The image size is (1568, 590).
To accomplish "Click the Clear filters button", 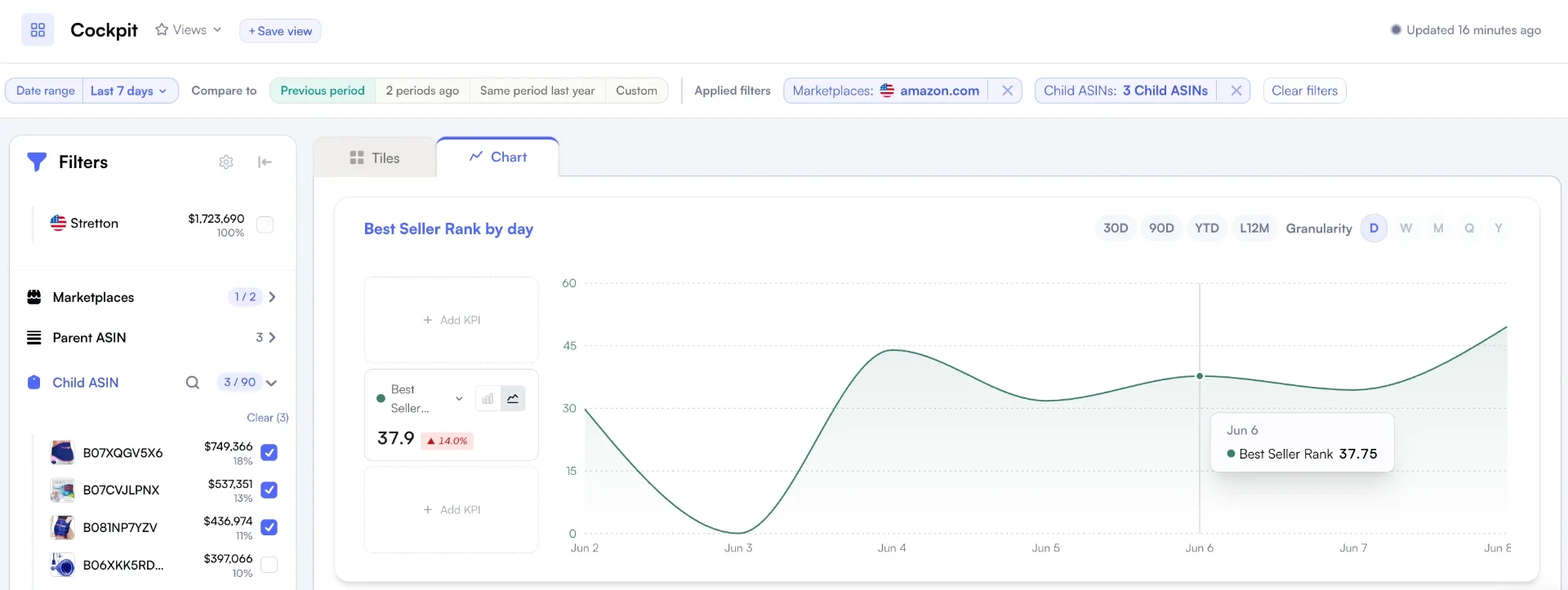I will [1304, 91].
